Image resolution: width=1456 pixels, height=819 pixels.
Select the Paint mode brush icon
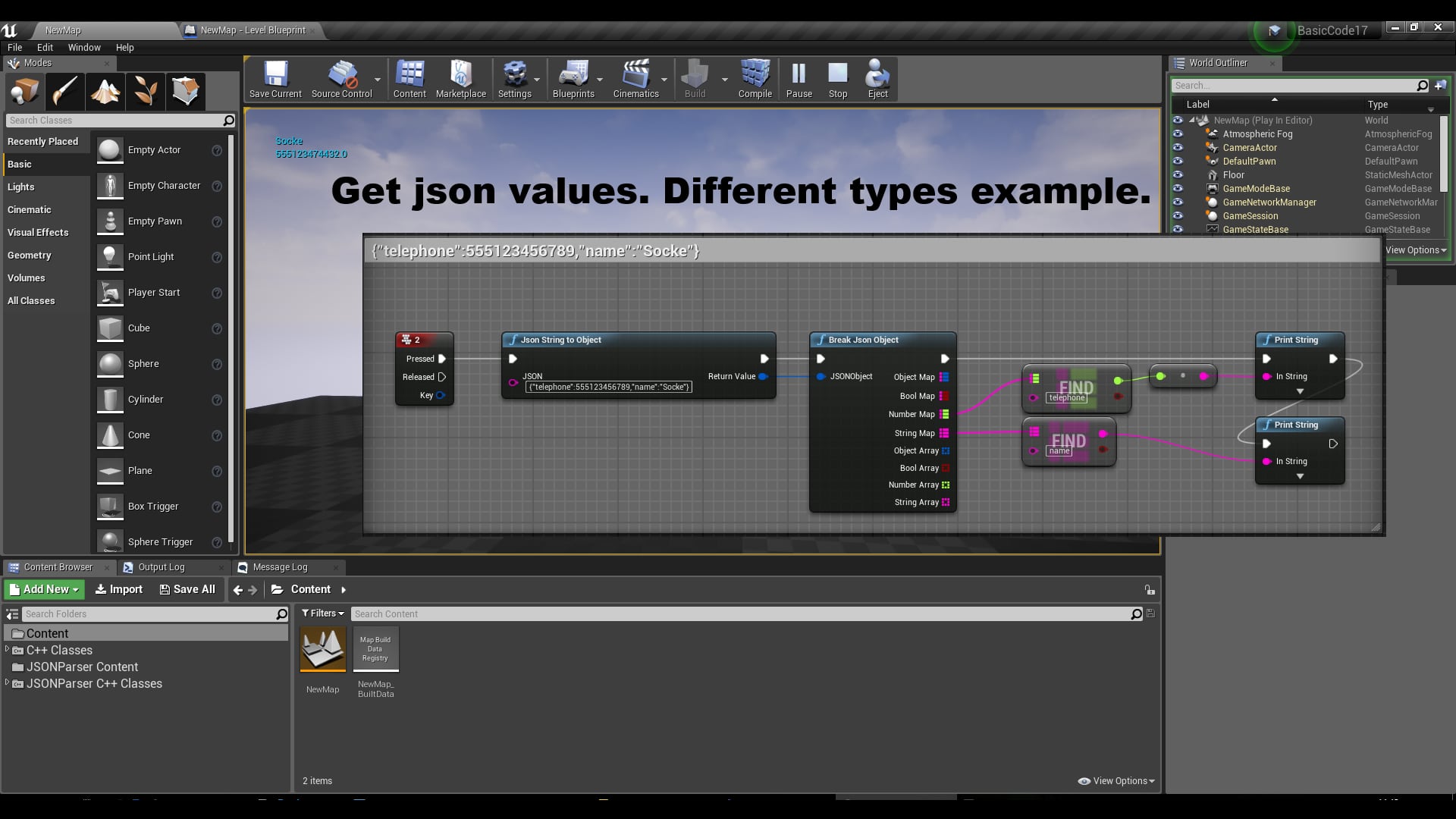tap(64, 92)
